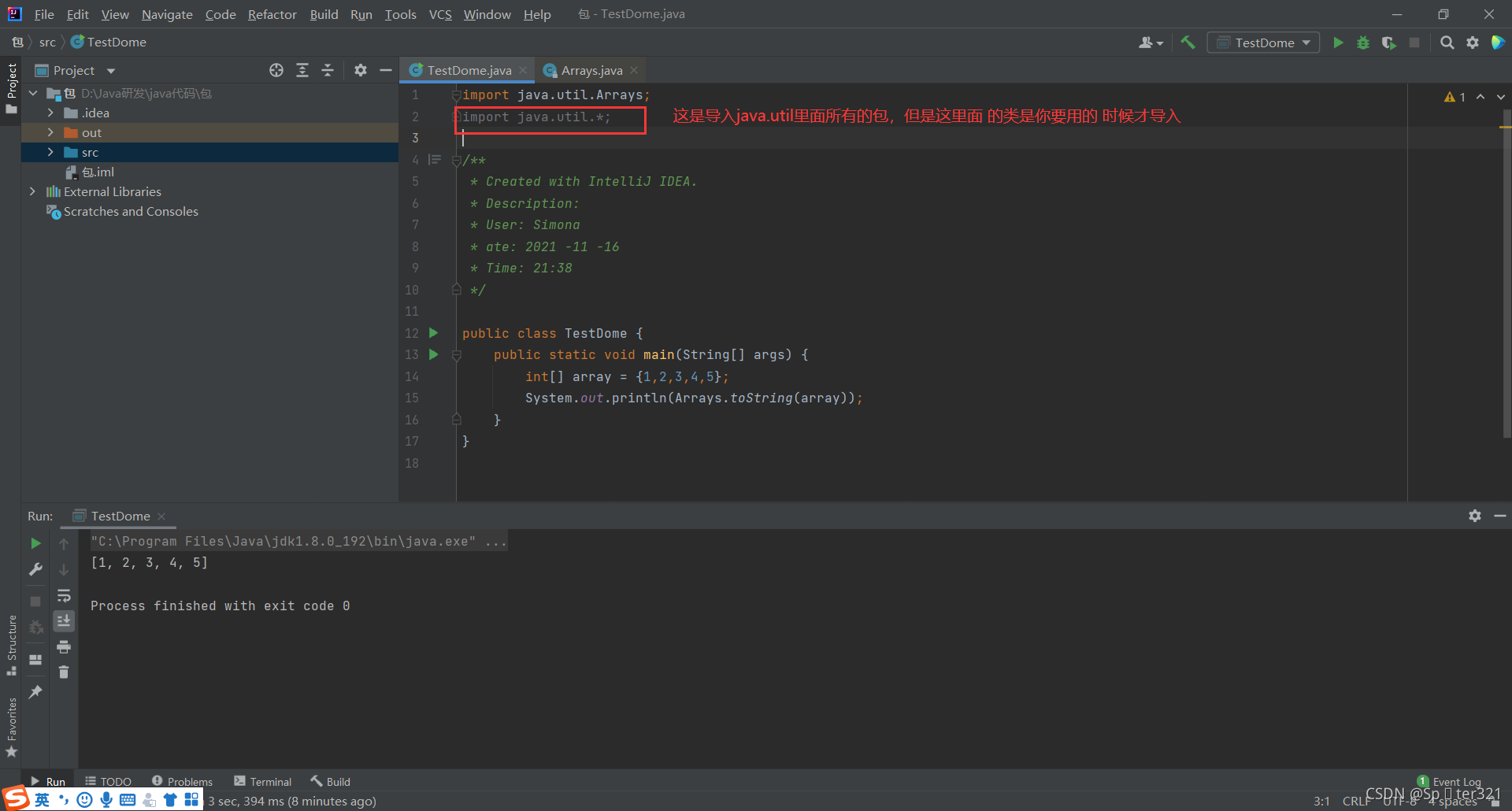
Task: Expand the out folder
Action: pyautogui.click(x=50, y=132)
